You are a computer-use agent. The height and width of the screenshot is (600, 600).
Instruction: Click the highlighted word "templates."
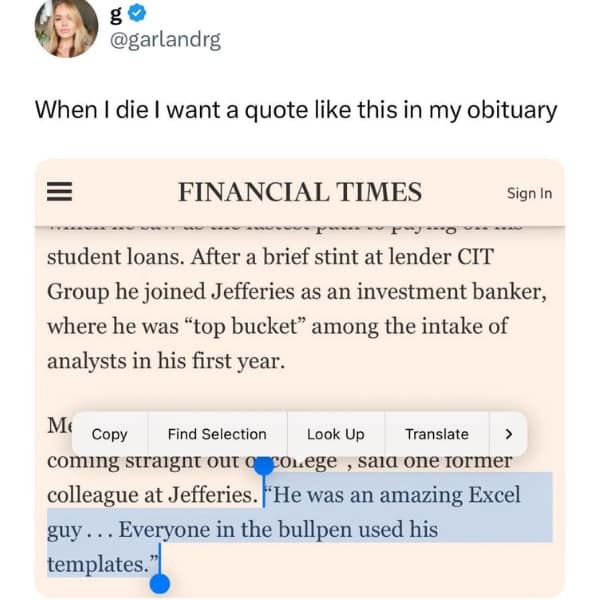tap(101, 564)
